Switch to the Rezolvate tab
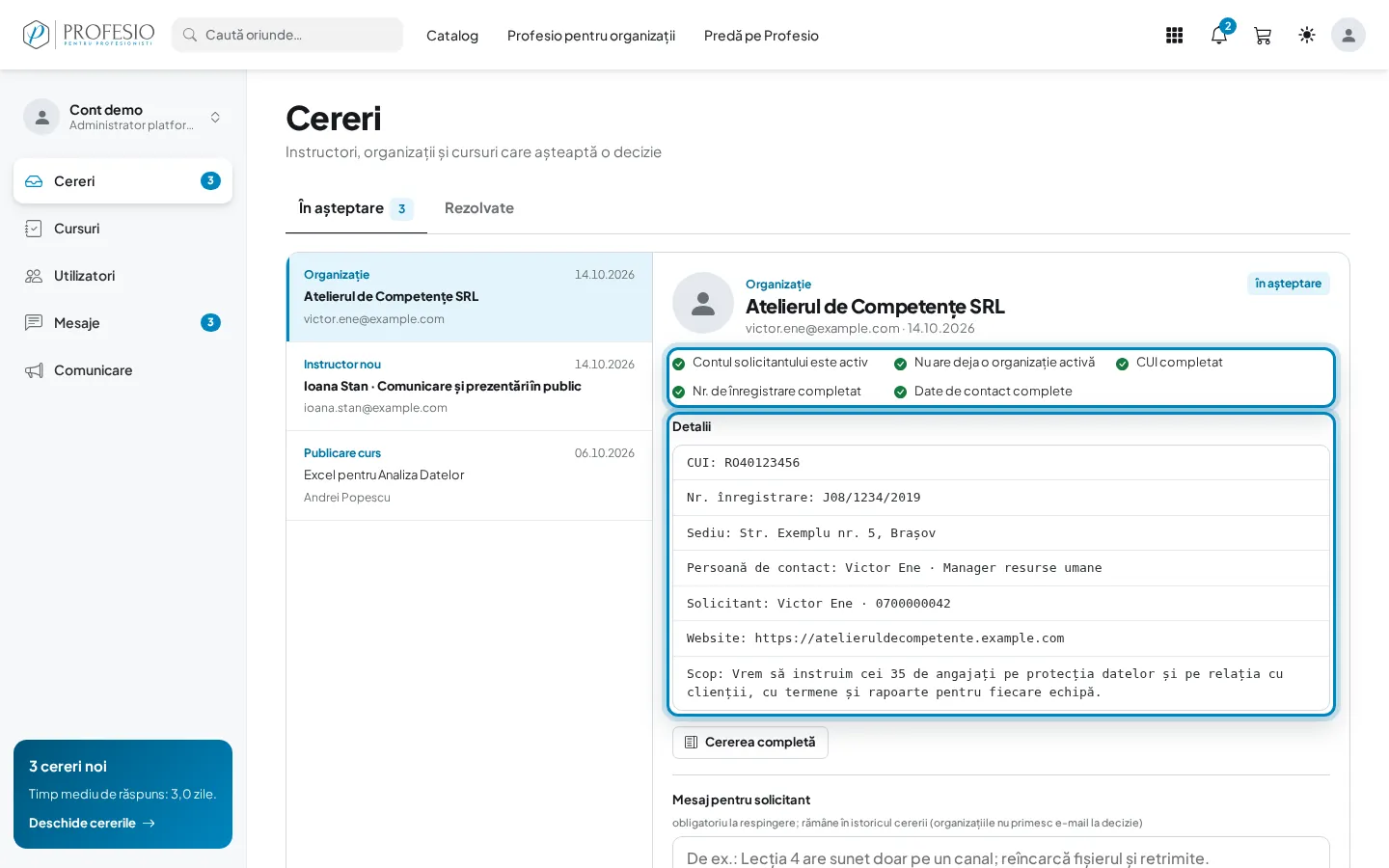 tap(479, 208)
